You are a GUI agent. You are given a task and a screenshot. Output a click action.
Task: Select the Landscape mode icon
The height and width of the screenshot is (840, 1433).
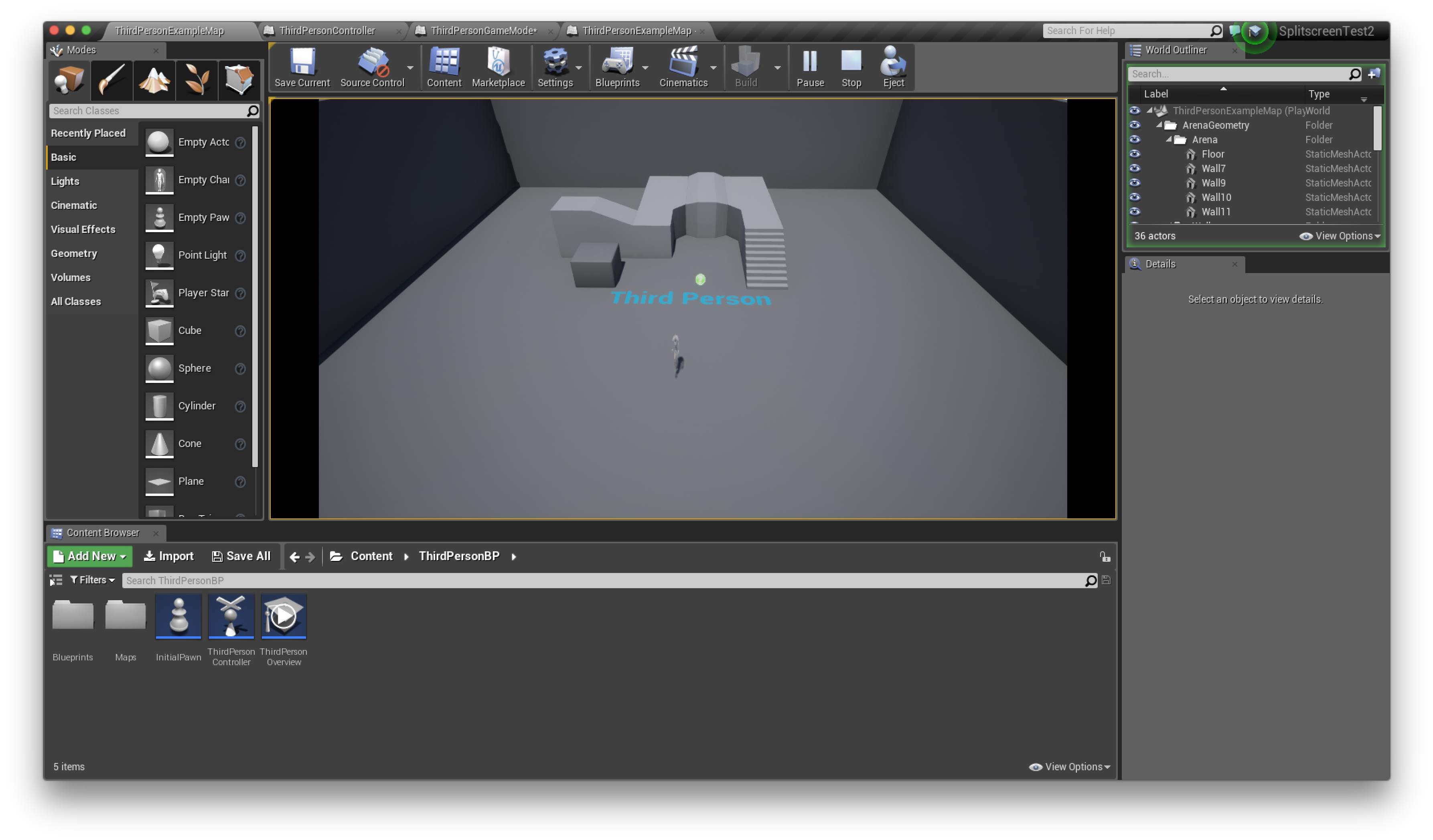click(154, 79)
